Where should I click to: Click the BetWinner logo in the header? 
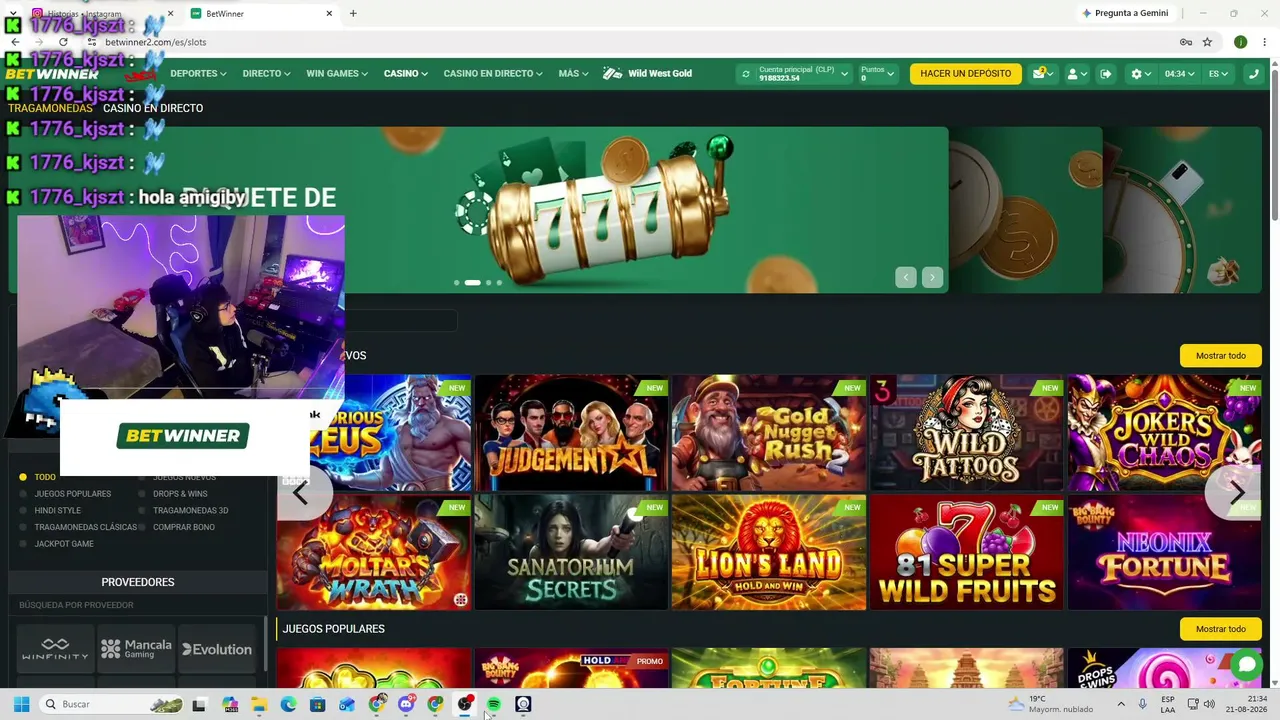pyautogui.click(x=52, y=74)
